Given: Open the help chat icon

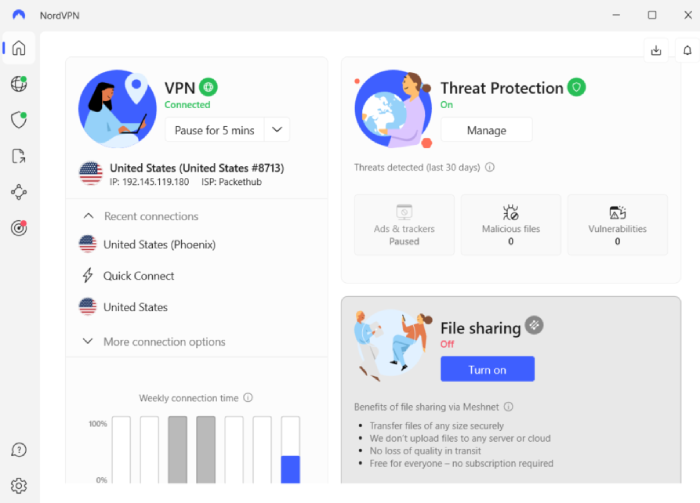Looking at the screenshot, I should (x=19, y=450).
